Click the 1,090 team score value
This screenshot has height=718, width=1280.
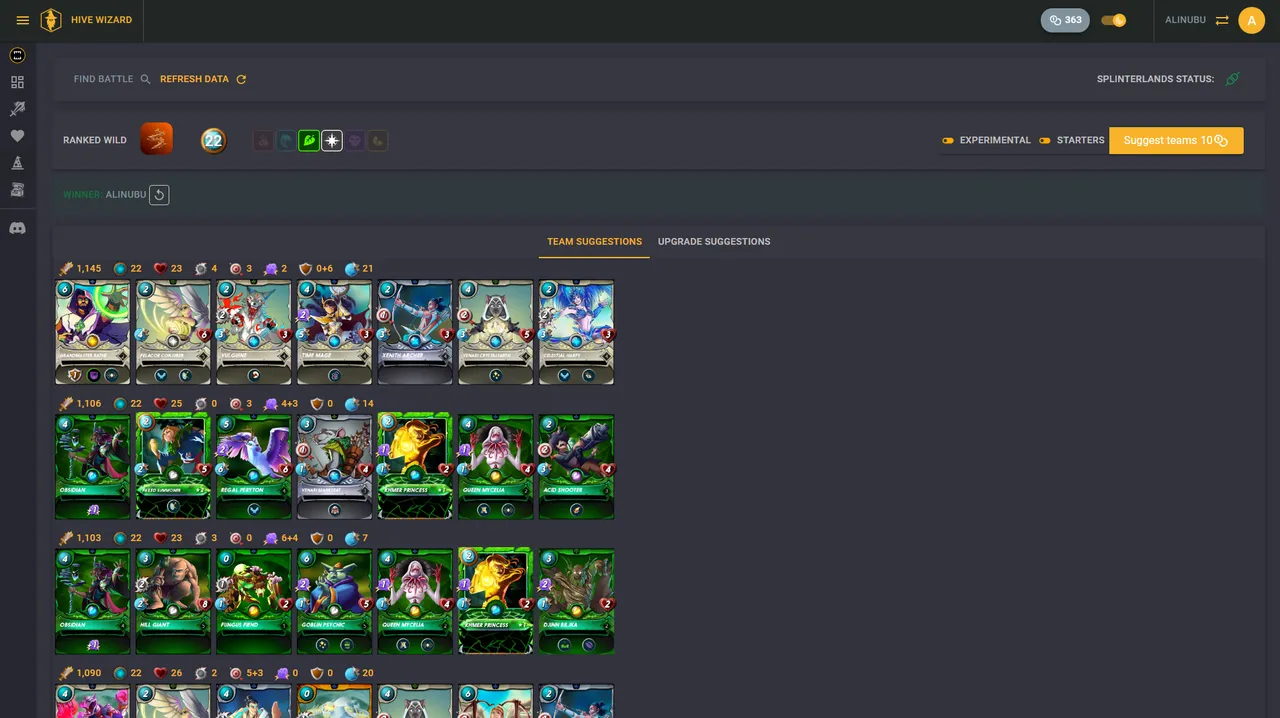point(89,673)
